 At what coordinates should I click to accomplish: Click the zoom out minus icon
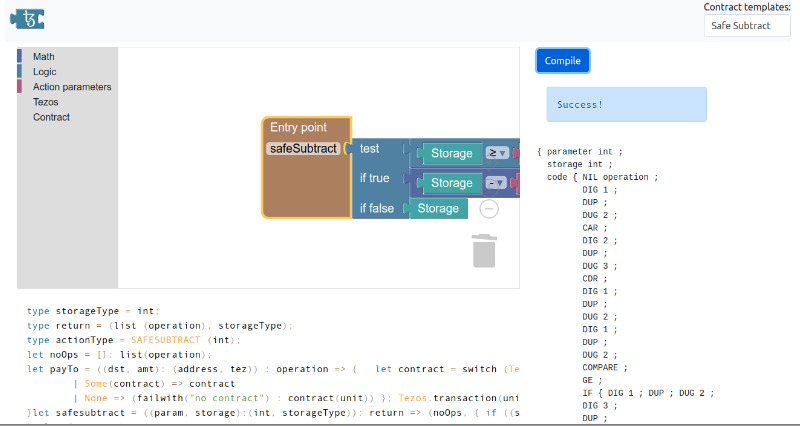pos(489,208)
